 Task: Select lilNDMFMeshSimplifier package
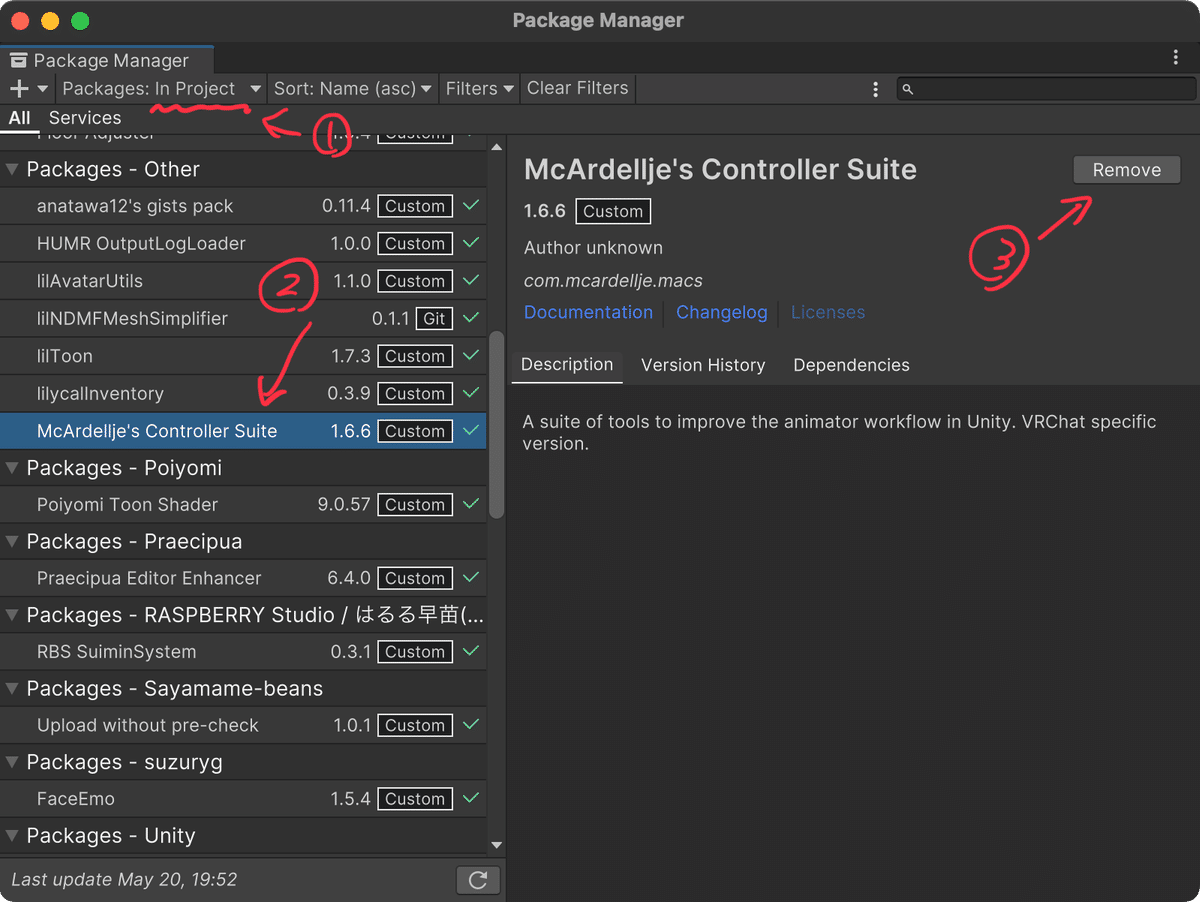click(x=243, y=318)
